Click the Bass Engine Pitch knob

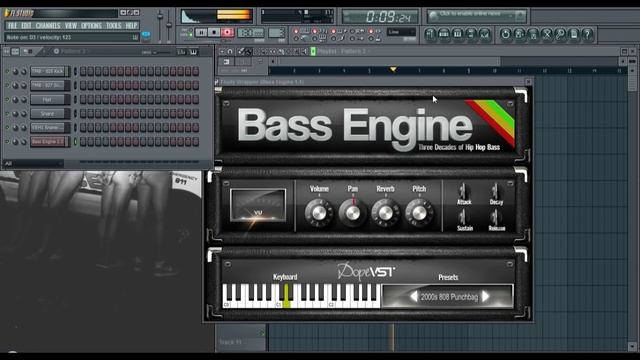tap(419, 213)
